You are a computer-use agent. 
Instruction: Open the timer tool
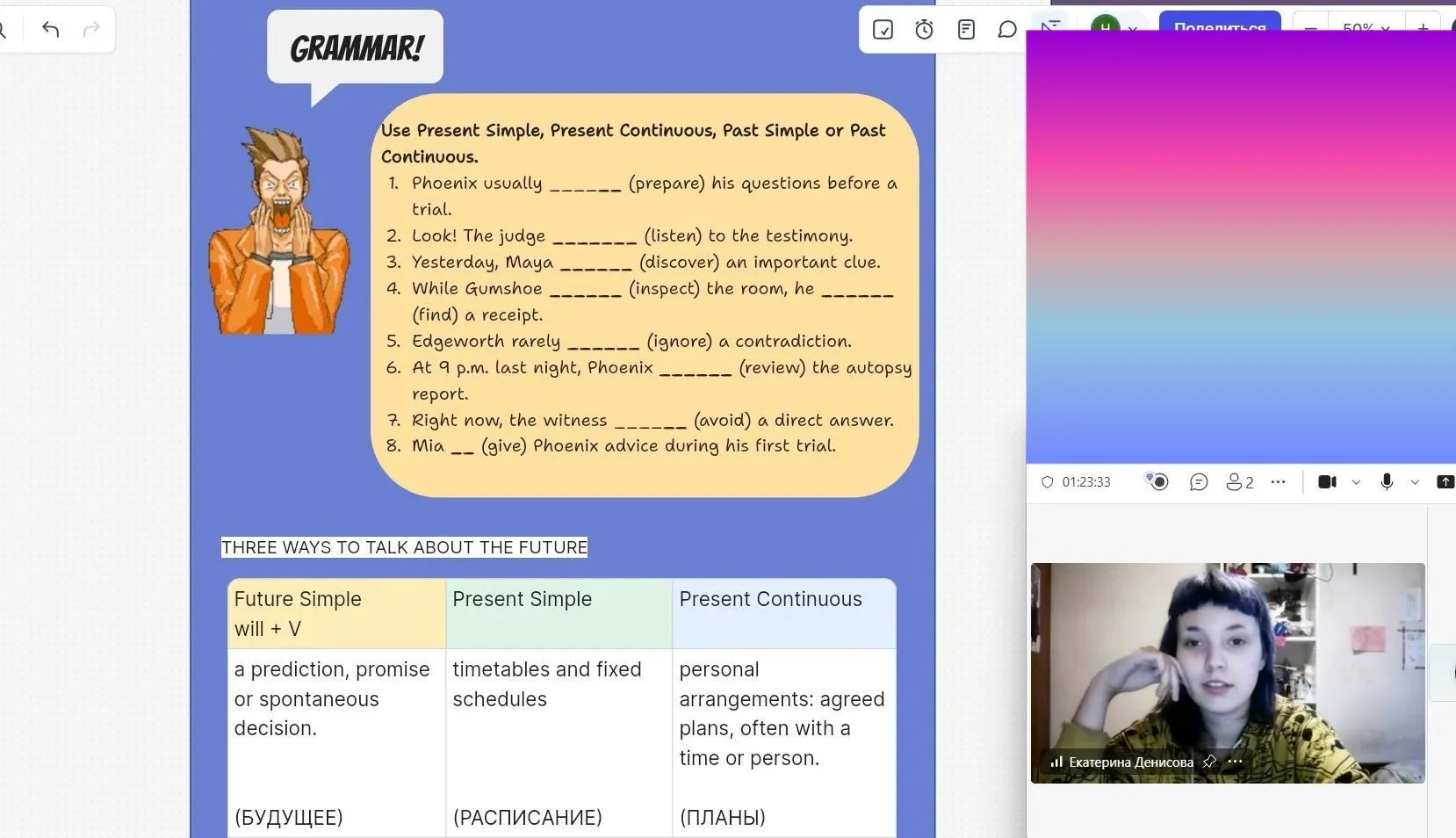[x=924, y=30]
